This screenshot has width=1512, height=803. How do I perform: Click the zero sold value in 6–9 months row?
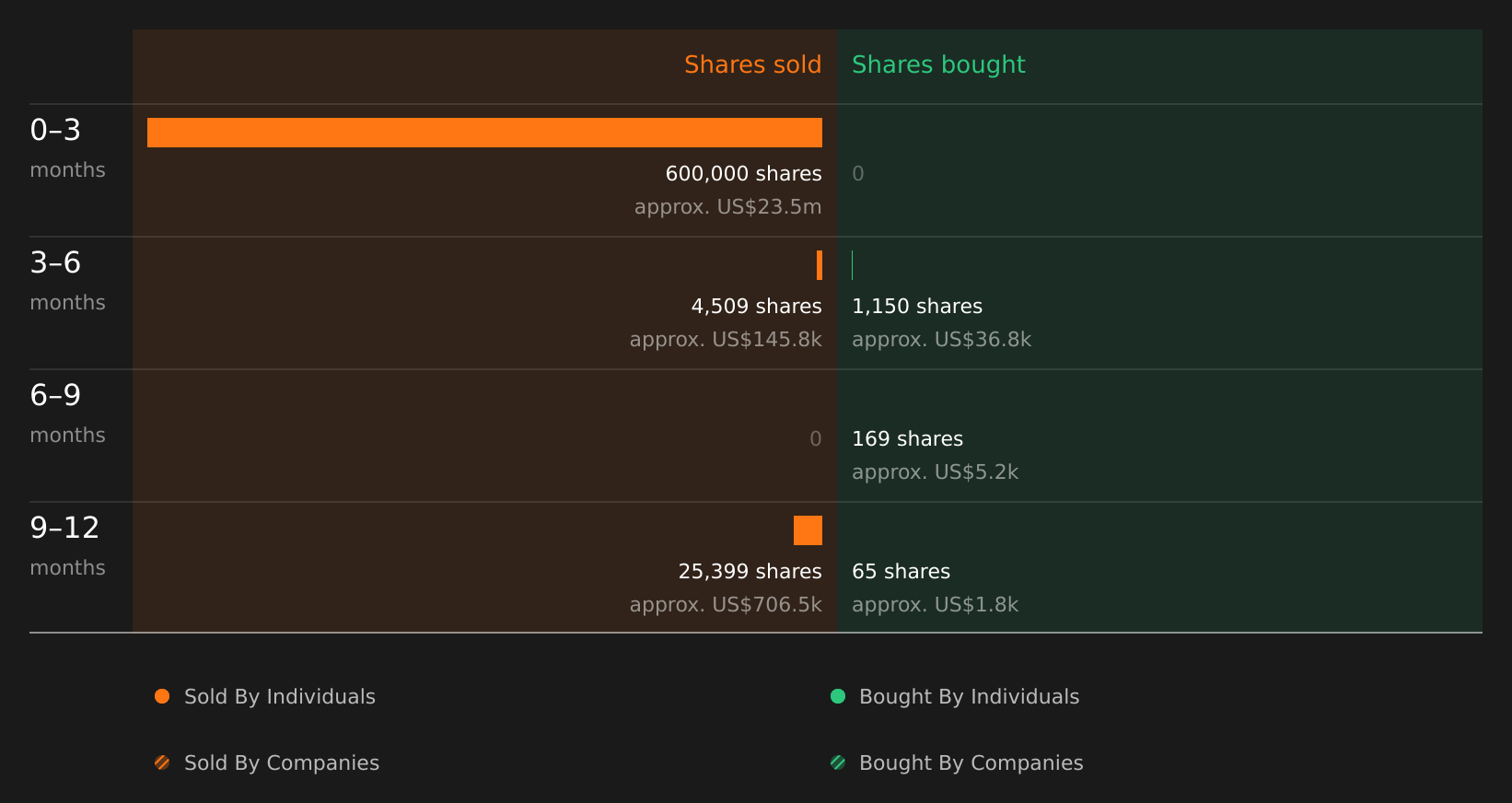point(816,438)
